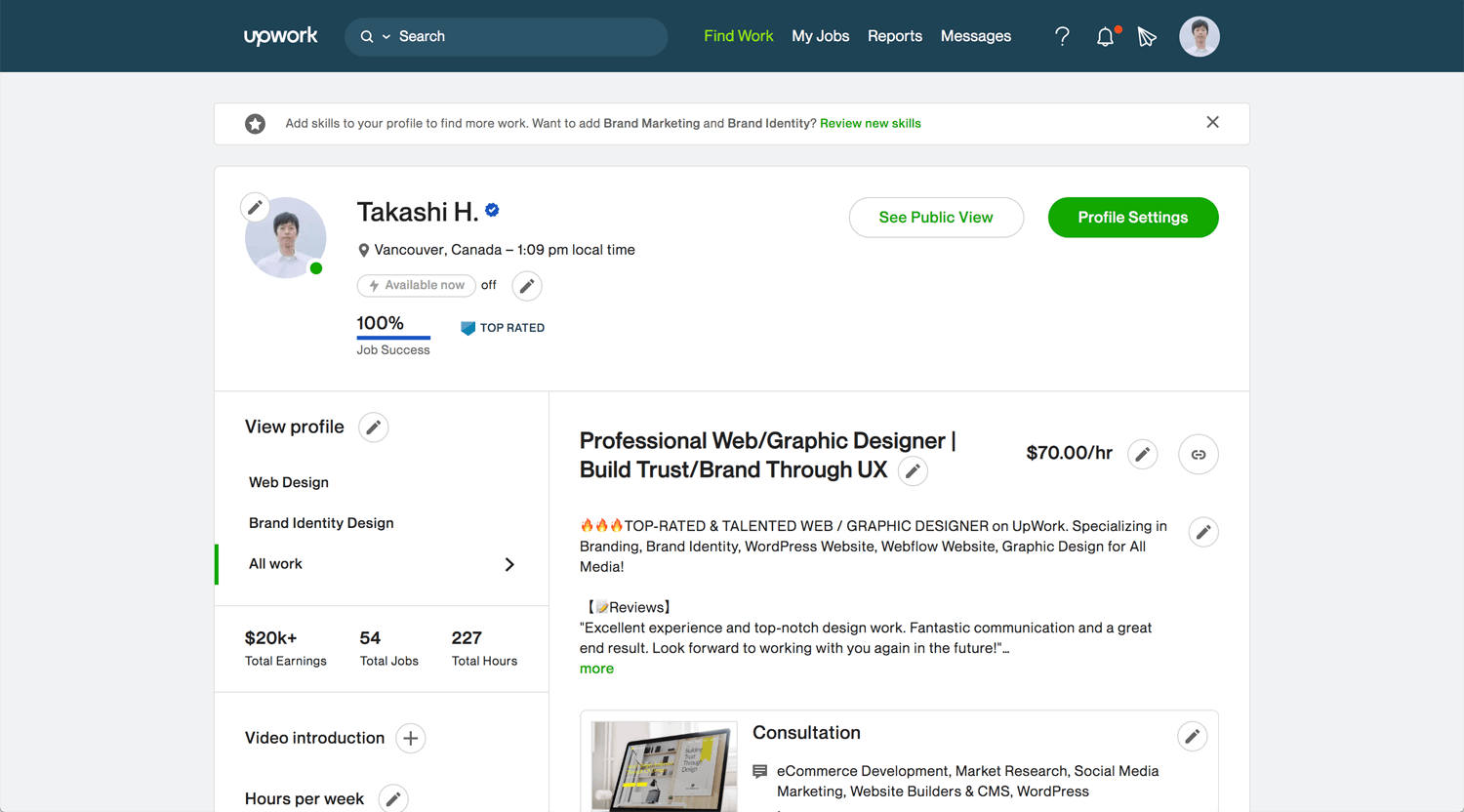Open the help question mark icon
The height and width of the screenshot is (812, 1464).
click(x=1062, y=37)
